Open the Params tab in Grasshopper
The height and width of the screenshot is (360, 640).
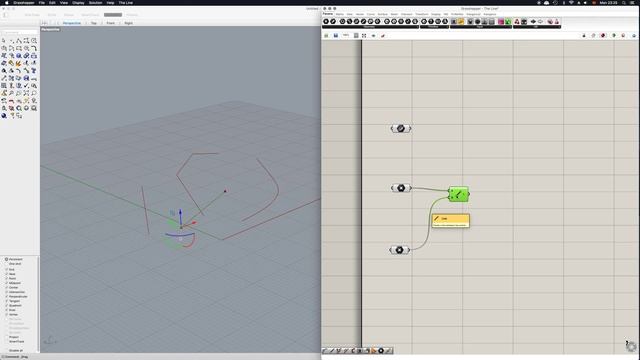[x=328, y=14]
